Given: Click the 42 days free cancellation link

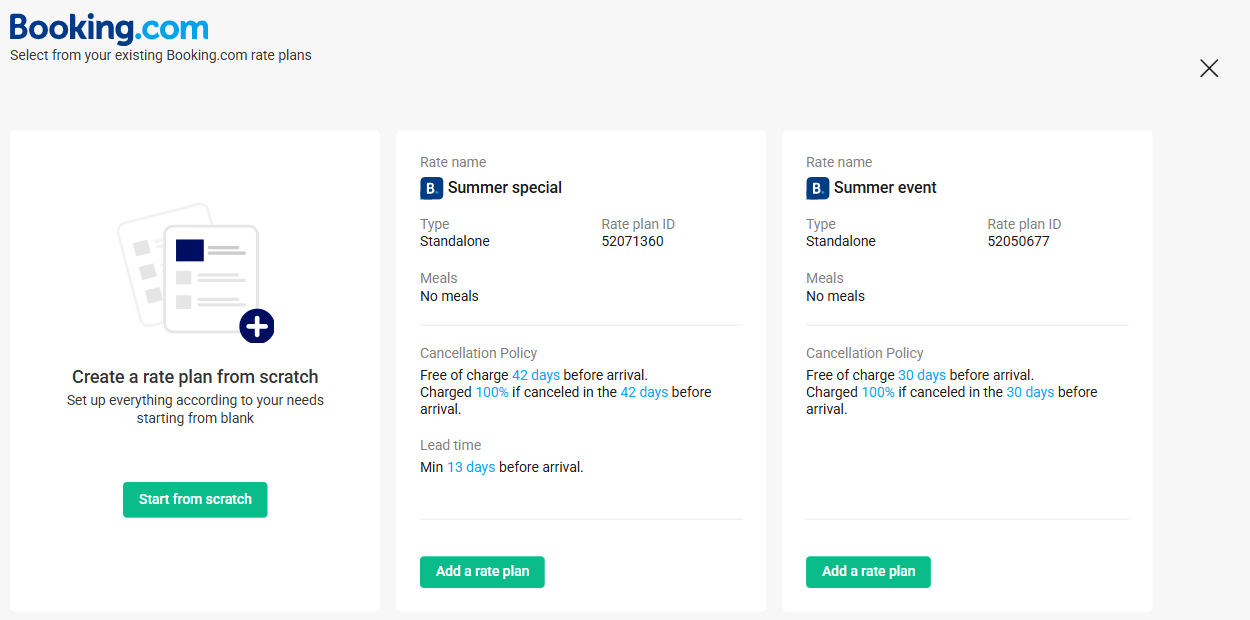Looking at the screenshot, I should [536, 375].
